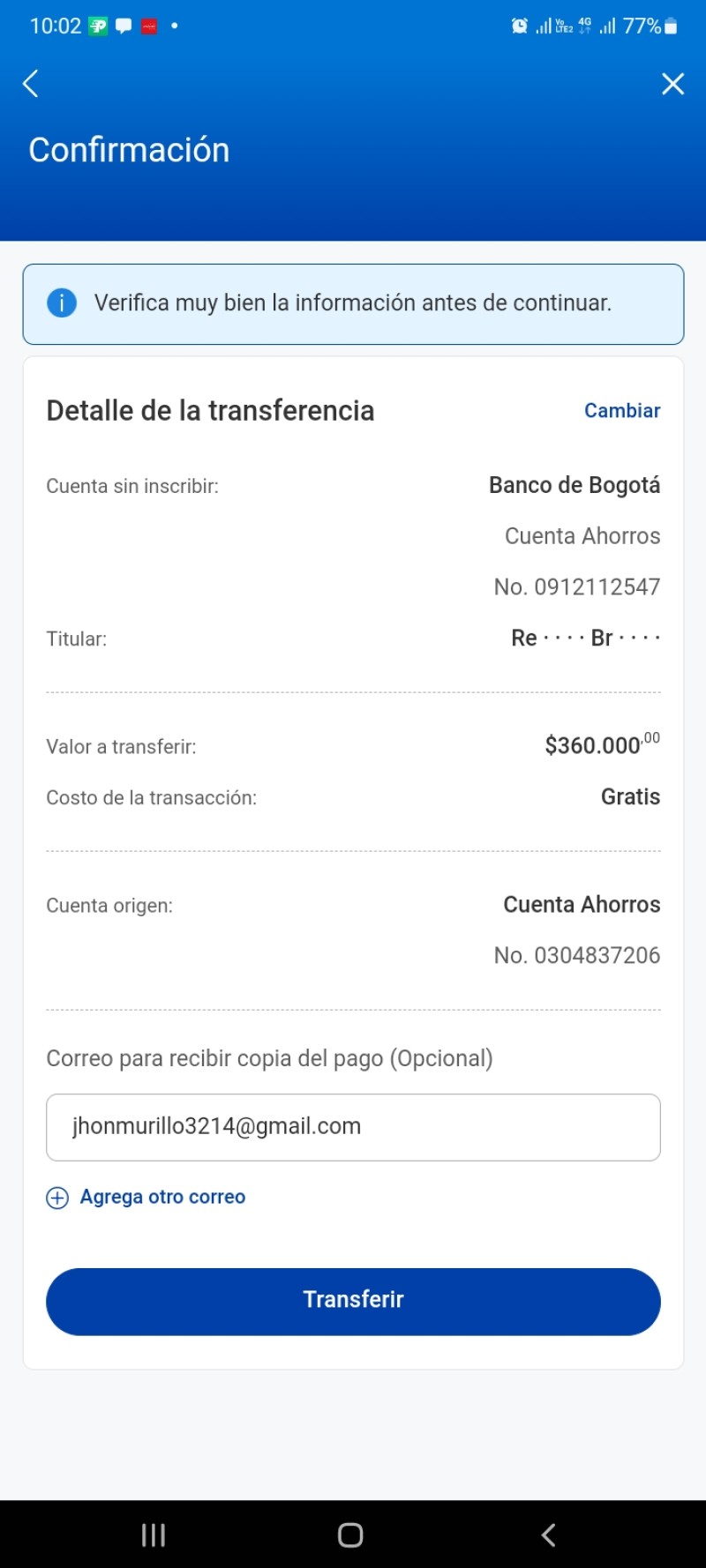Tap the Android navigation back arrow
This screenshot has width=706, height=1568.
(x=548, y=1535)
